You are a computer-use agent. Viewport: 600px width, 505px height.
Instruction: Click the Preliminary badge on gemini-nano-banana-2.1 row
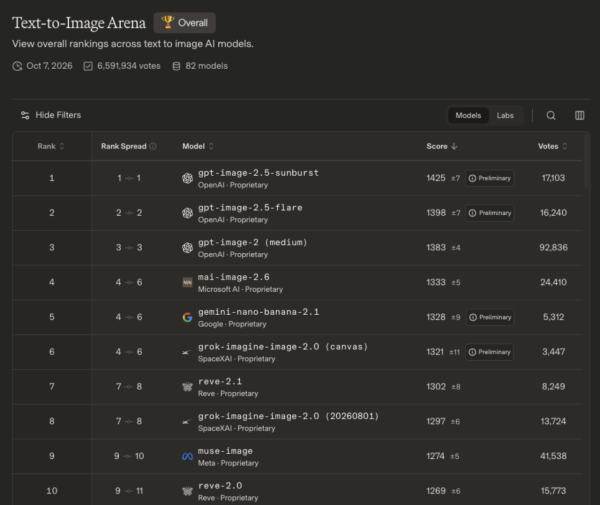tap(490, 317)
